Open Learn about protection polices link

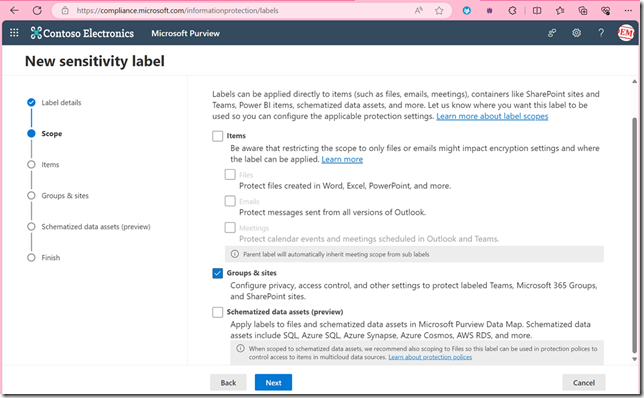click(430, 357)
